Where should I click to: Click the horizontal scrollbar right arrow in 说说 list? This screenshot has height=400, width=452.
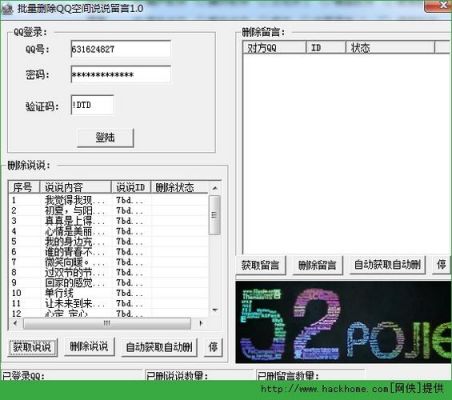tap(201, 323)
